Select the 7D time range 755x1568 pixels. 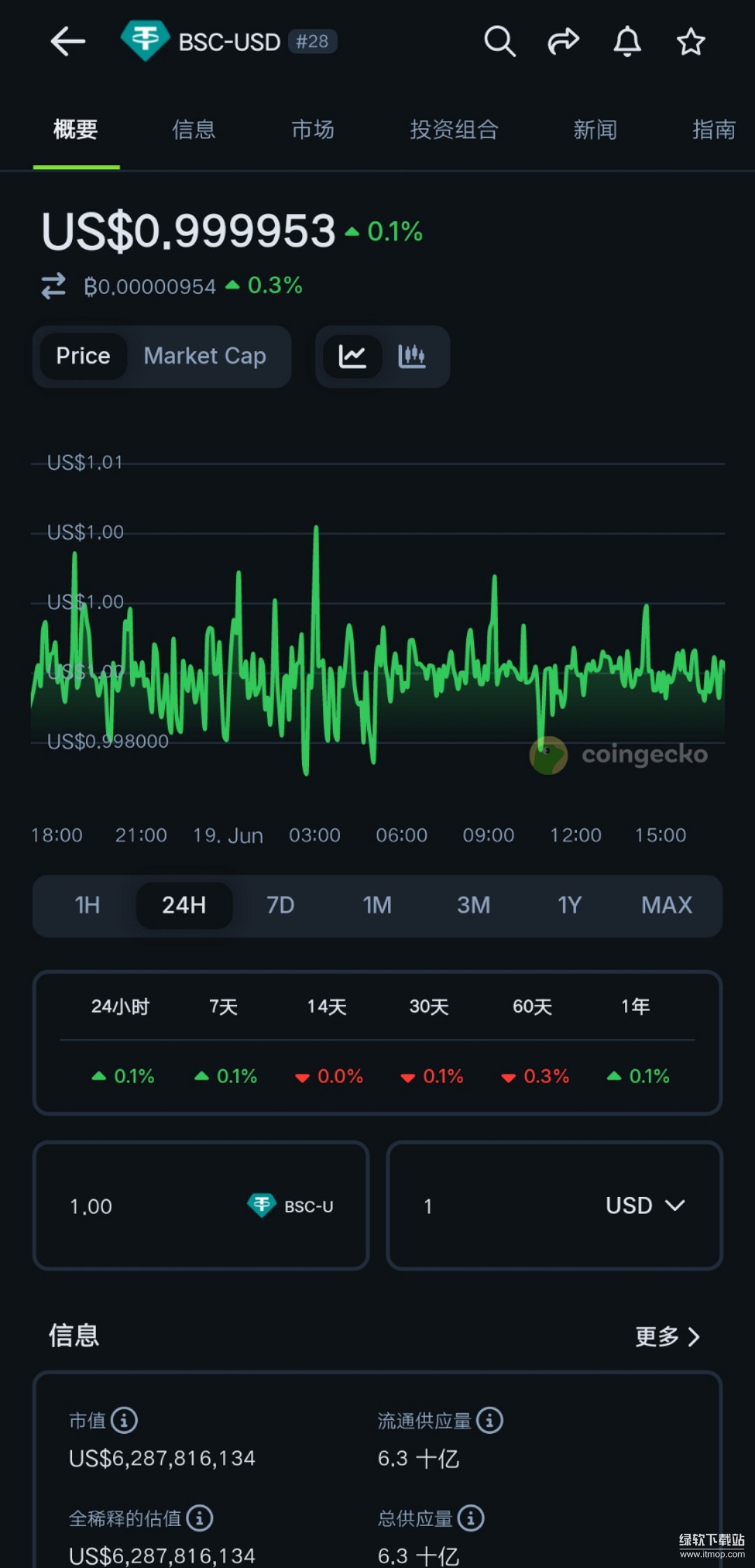(x=280, y=905)
